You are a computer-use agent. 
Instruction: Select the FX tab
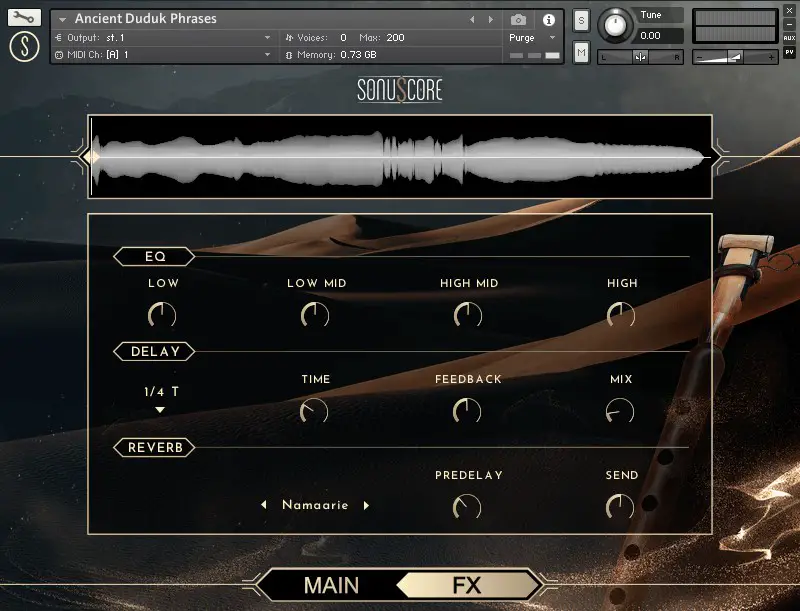[466, 586]
